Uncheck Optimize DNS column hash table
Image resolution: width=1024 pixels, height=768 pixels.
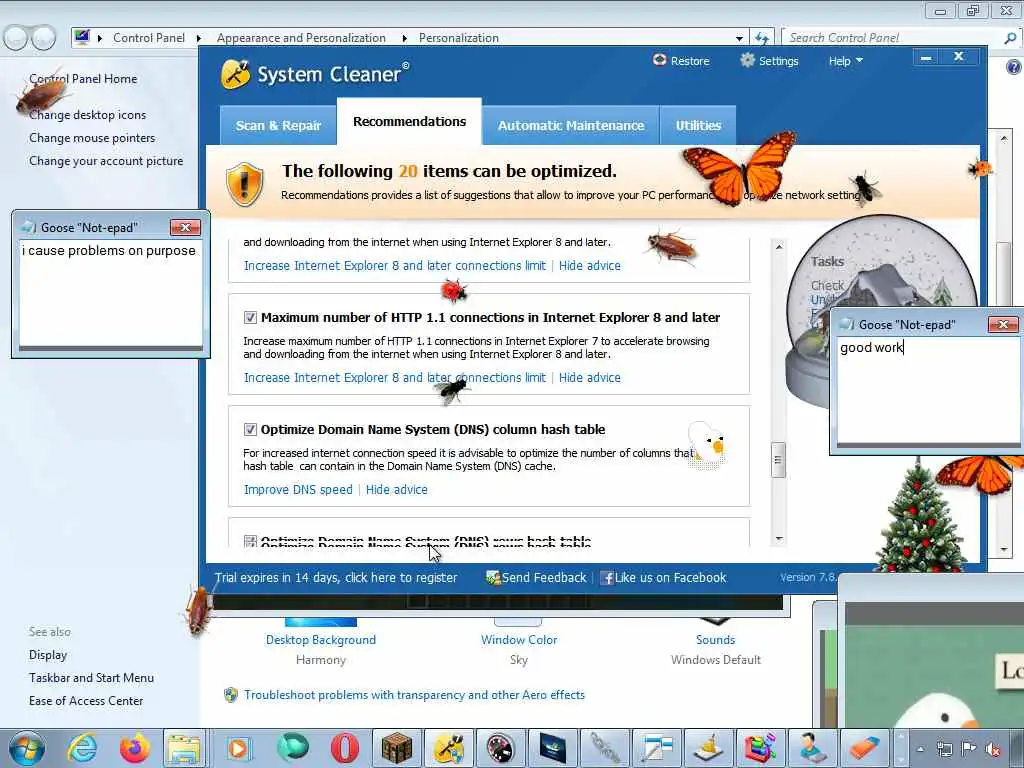(x=250, y=429)
